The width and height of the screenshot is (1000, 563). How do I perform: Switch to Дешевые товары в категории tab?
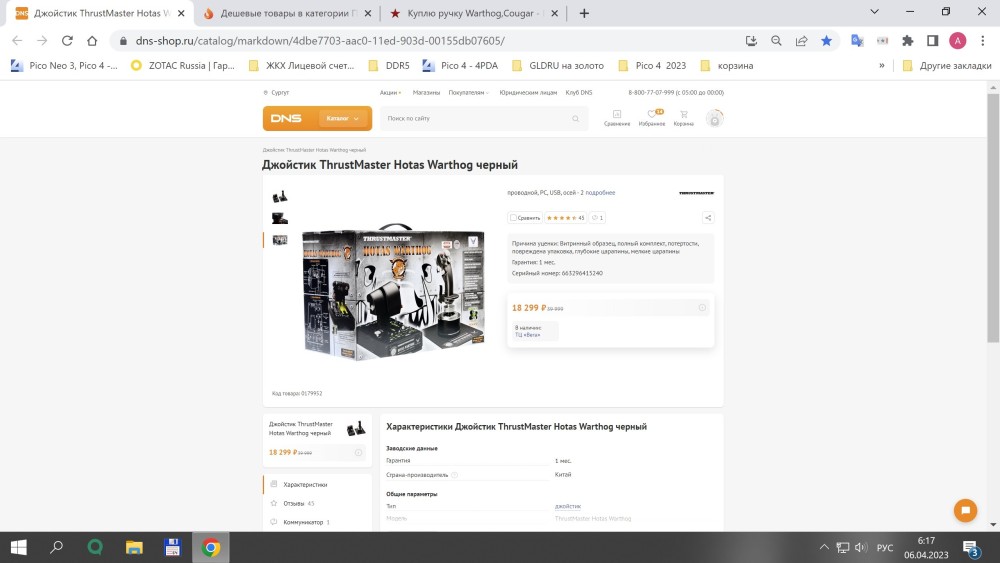tap(286, 13)
